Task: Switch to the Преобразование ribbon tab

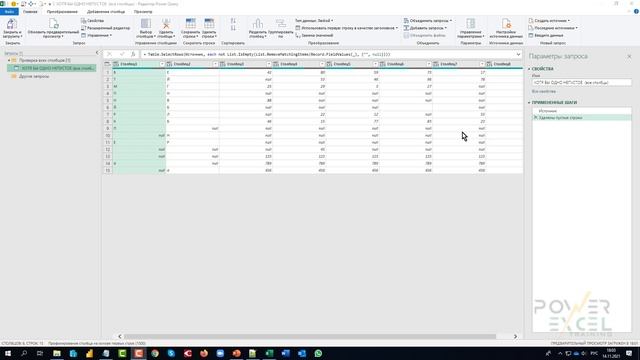Action: [x=62, y=11]
